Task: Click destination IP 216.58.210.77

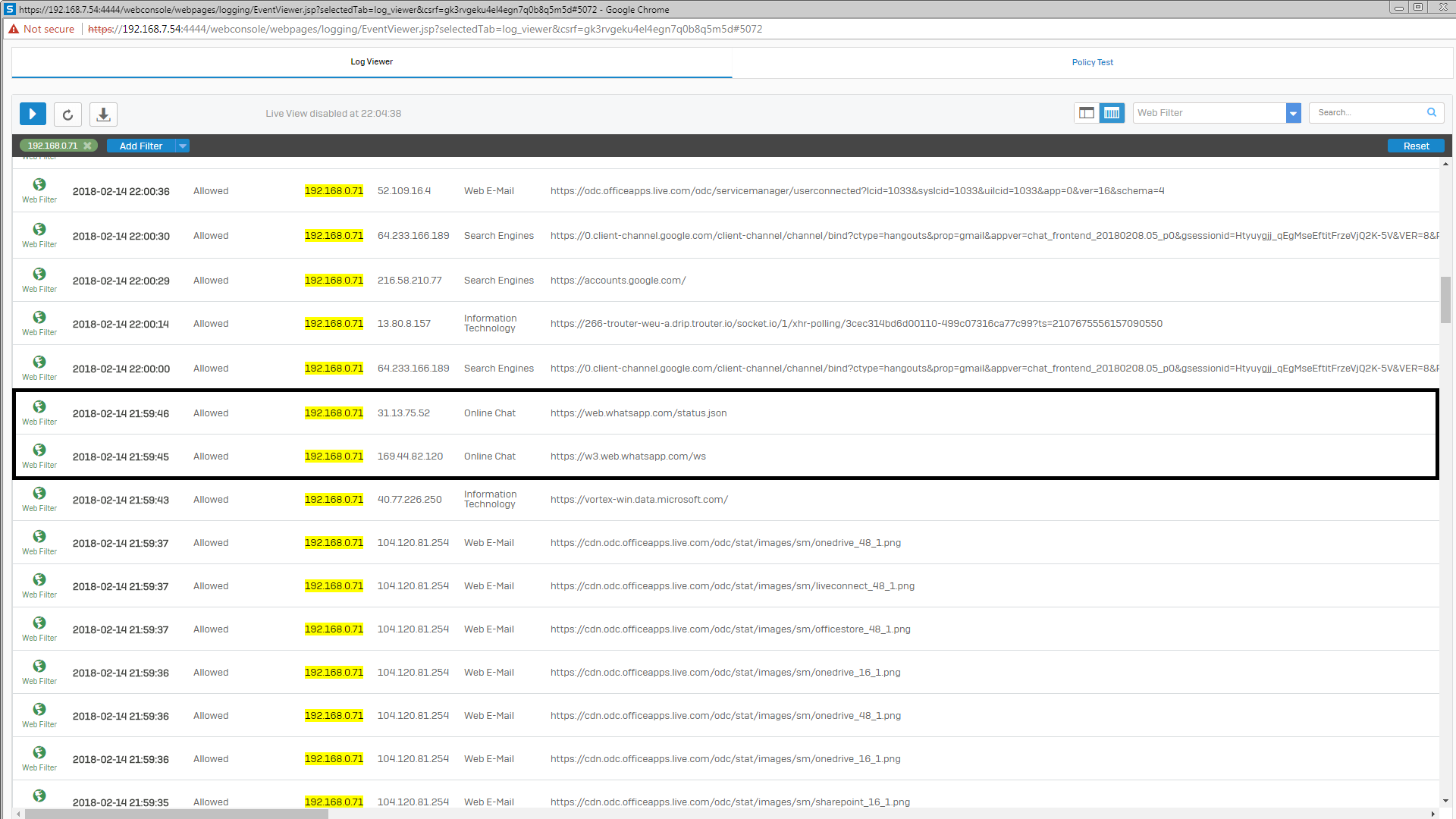Action: pos(409,281)
